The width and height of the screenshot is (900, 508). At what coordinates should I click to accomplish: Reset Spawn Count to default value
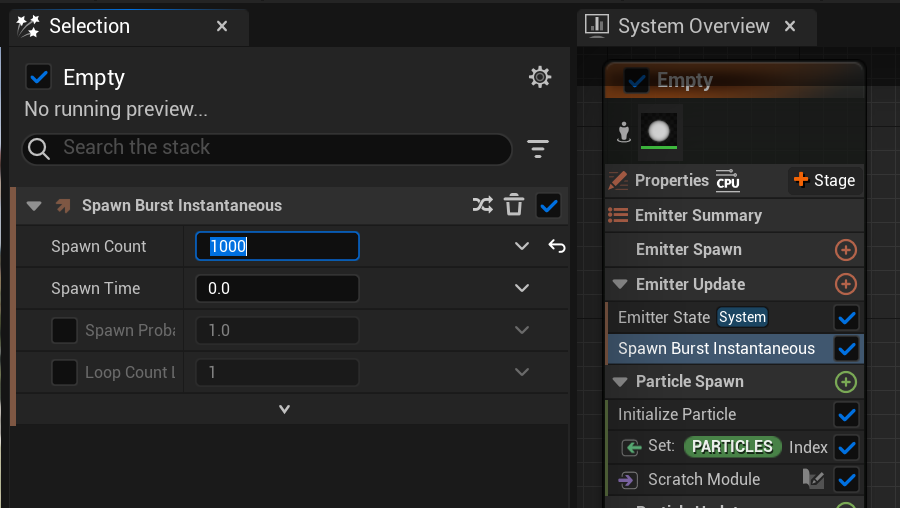pos(557,247)
